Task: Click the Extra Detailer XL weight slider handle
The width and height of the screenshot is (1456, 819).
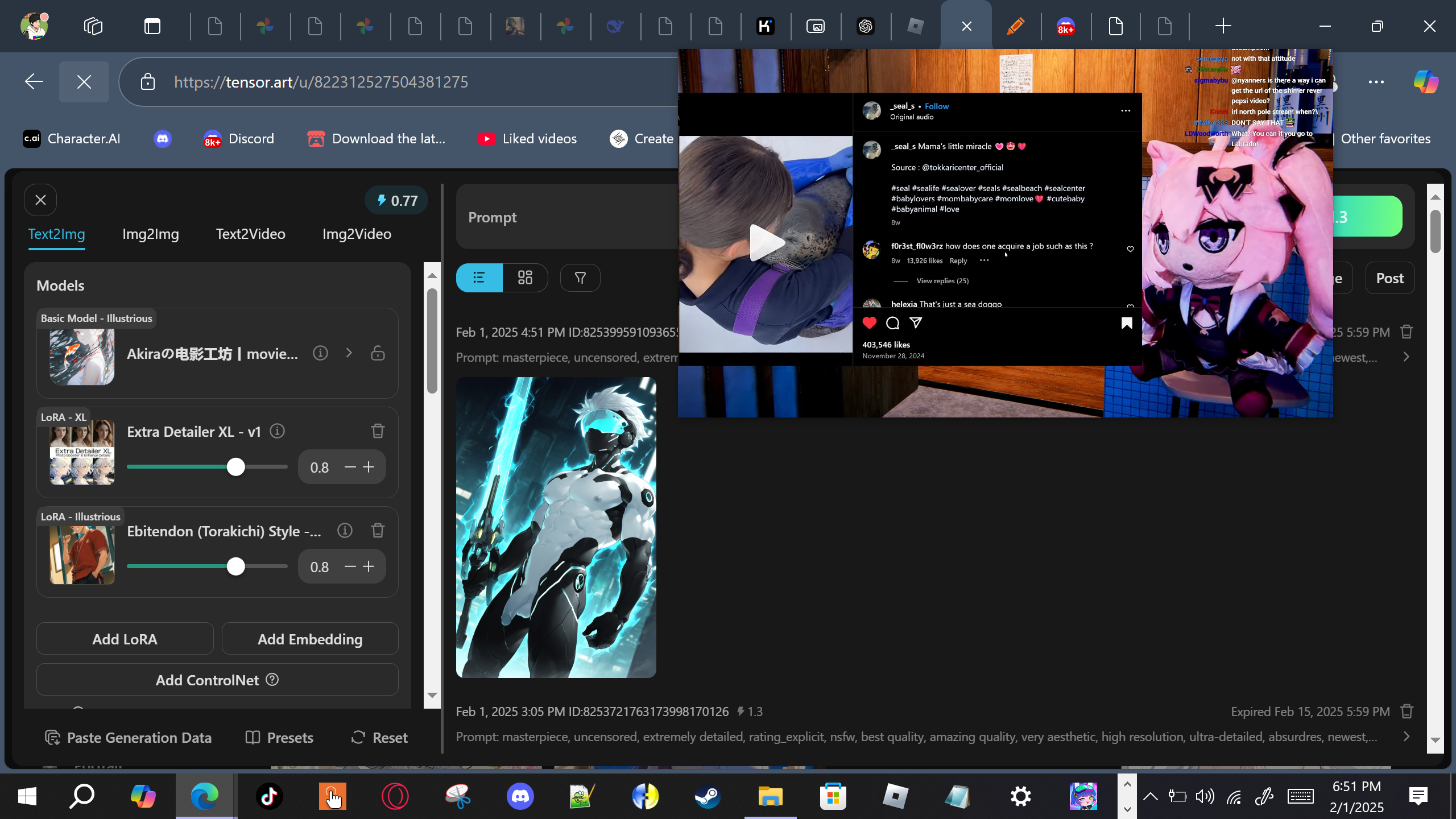Action: [236, 467]
